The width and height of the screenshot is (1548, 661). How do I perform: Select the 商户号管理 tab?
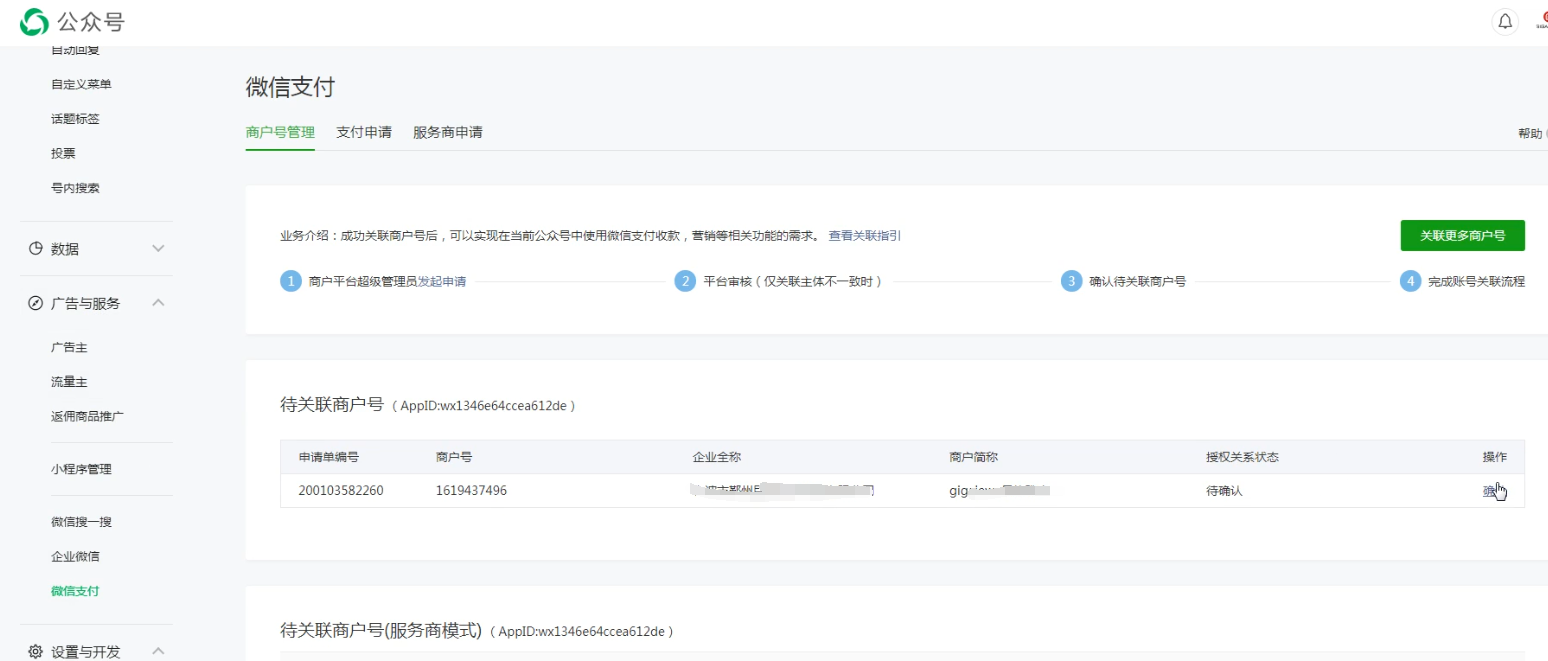pos(280,131)
